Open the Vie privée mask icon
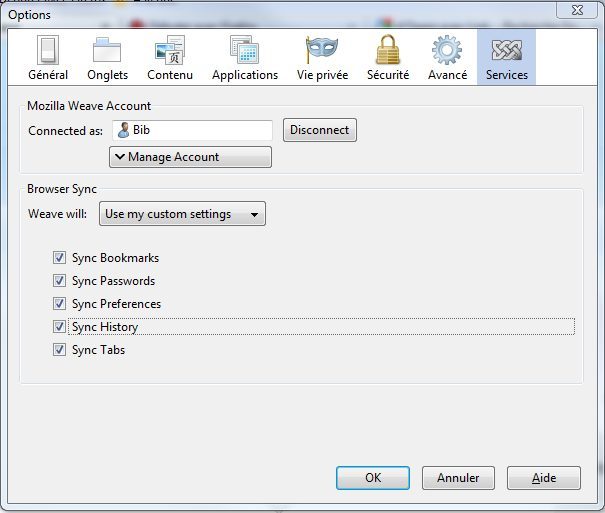This screenshot has width=605, height=513. click(321, 50)
